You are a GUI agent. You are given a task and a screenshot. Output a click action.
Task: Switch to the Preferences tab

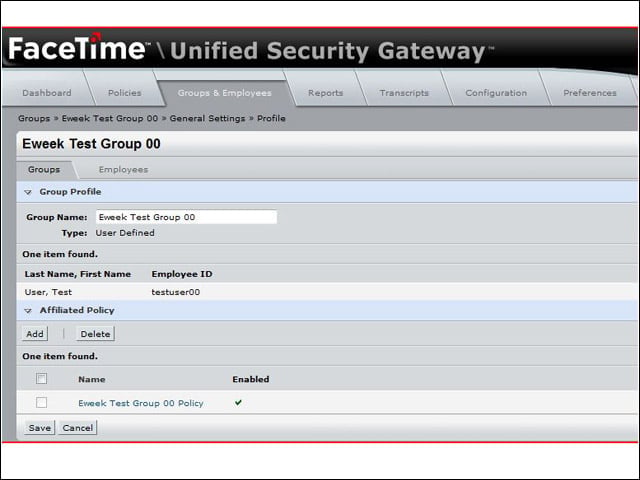(590, 93)
